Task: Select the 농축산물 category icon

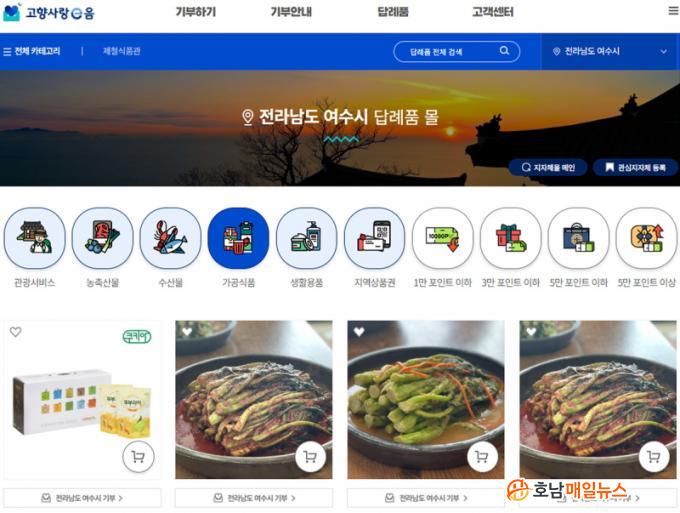Action: point(103,238)
